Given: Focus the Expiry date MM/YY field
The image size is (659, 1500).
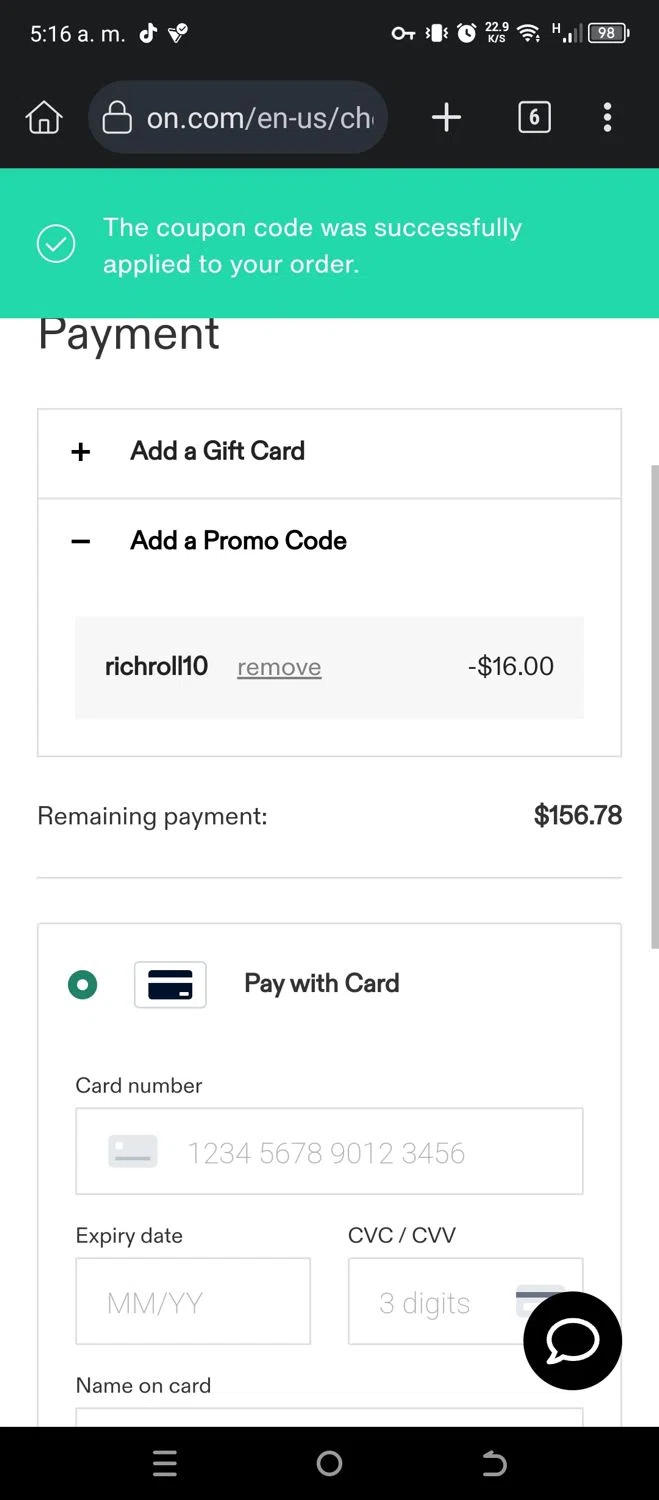Looking at the screenshot, I should (193, 1301).
